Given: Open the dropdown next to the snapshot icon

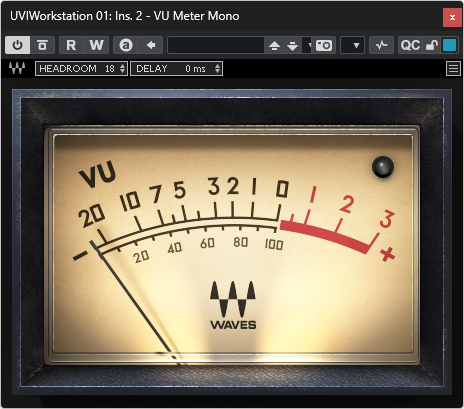Looking at the screenshot, I should coord(353,45).
